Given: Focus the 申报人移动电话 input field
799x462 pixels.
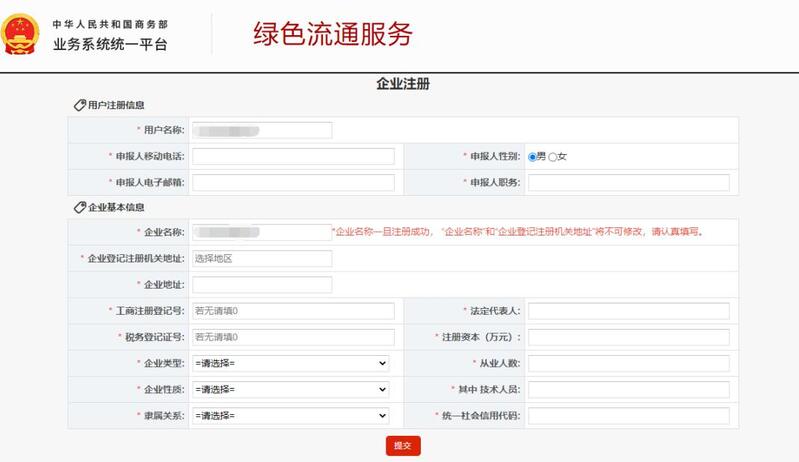Looking at the screenshot, I should 293,156.
